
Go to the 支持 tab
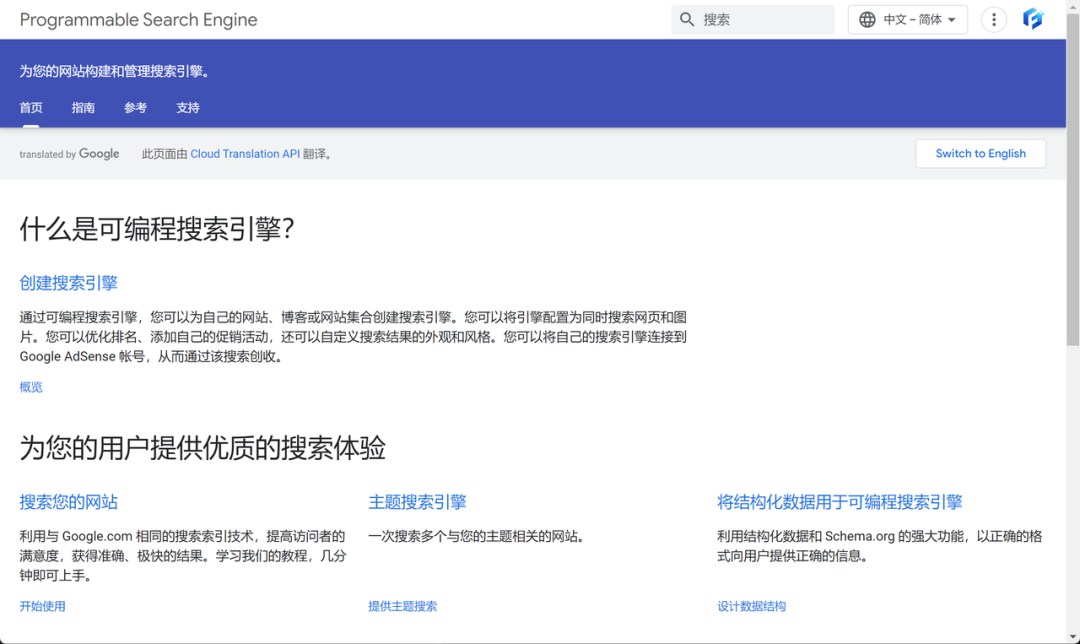click(188, 107)
